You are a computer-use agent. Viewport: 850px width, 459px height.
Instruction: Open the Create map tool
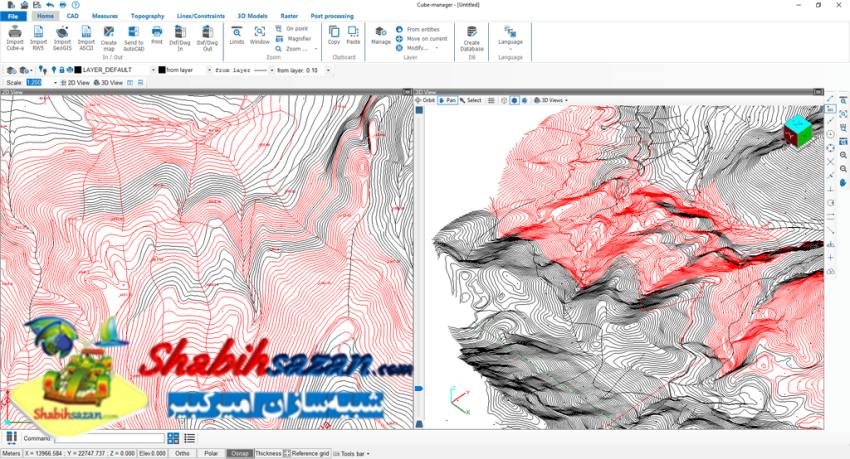tap(109, 37)
